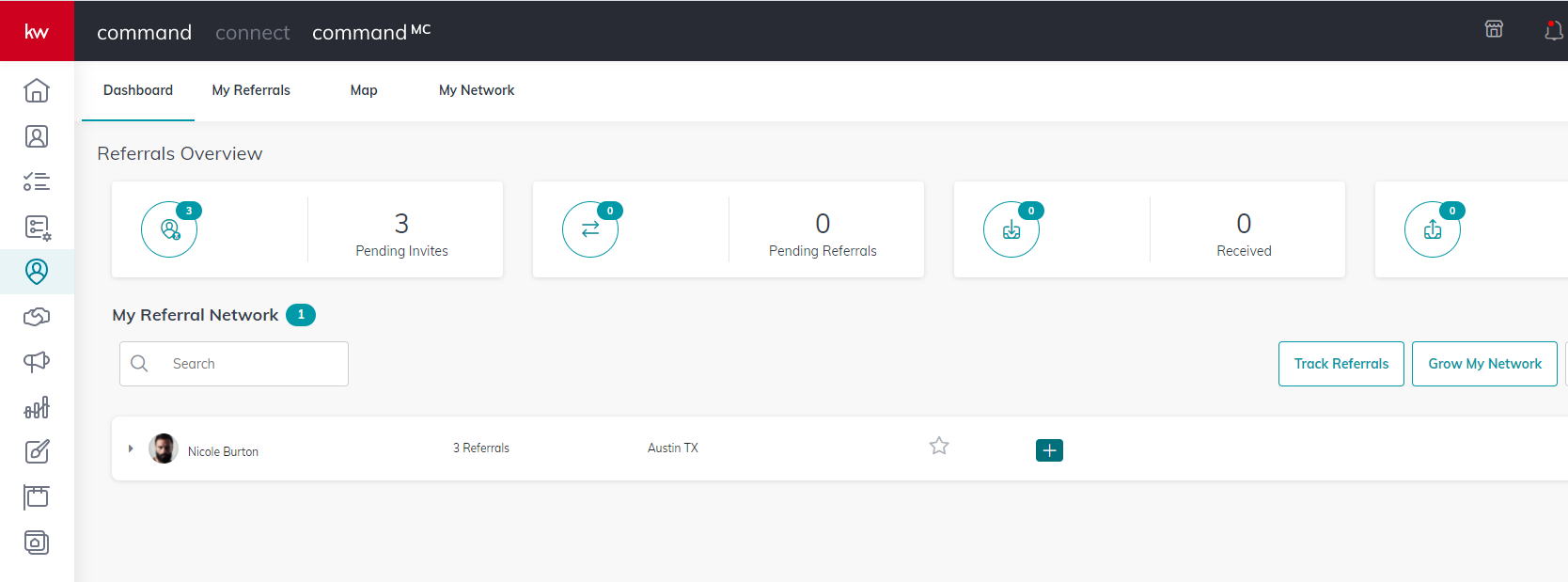Open notifications bell icon
This screenshot has width=1568, height=582.
tap(1554, 31)
